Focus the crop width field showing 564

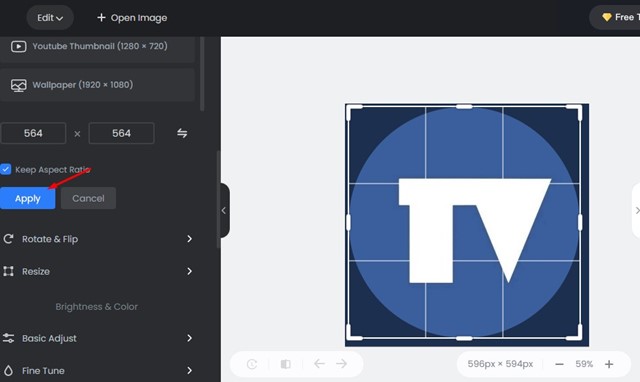(33, 133)
